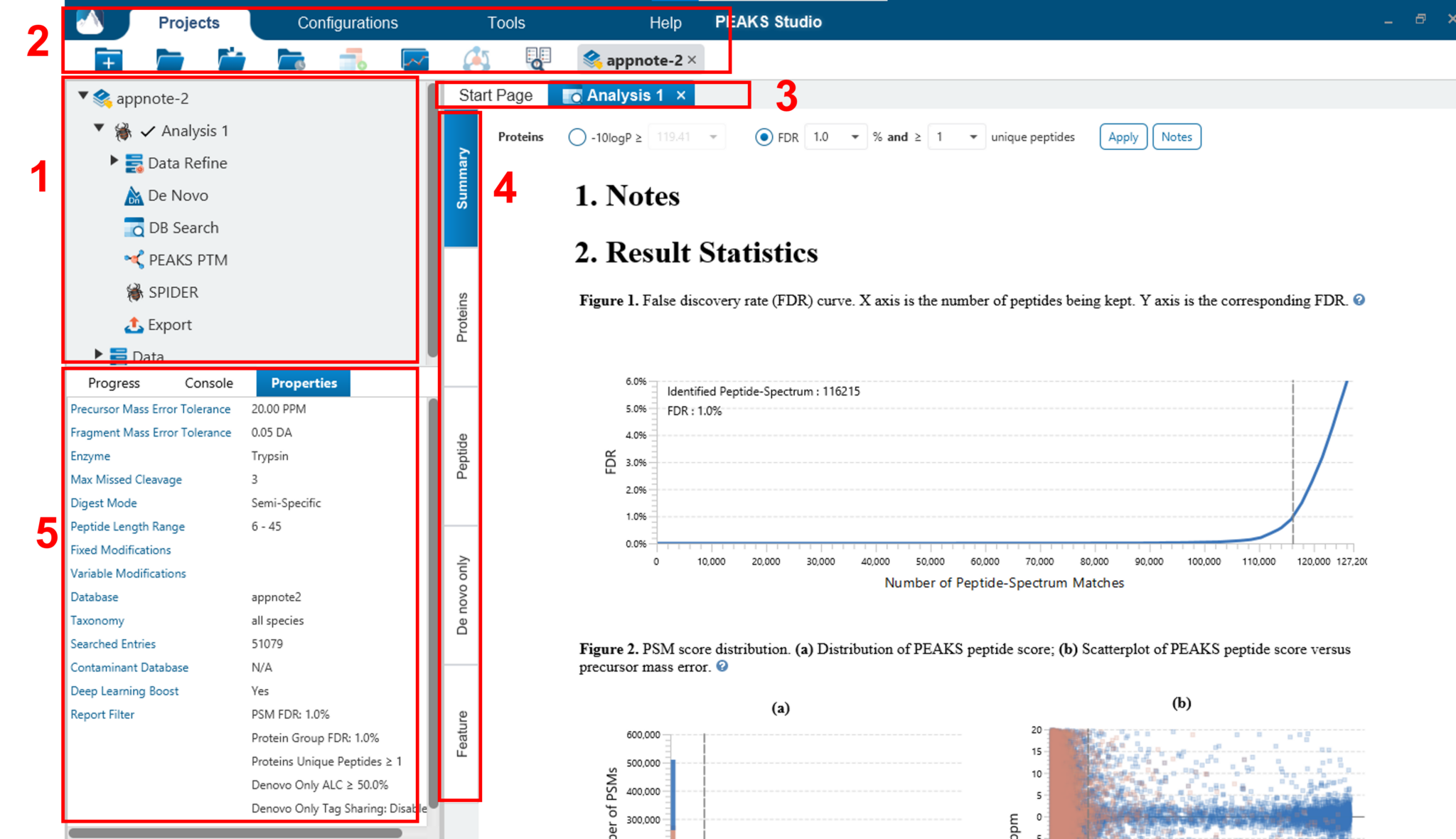Click the PEAKS PTM node icon
This screenshot has width=1456, height=839.
pos(134,260)
